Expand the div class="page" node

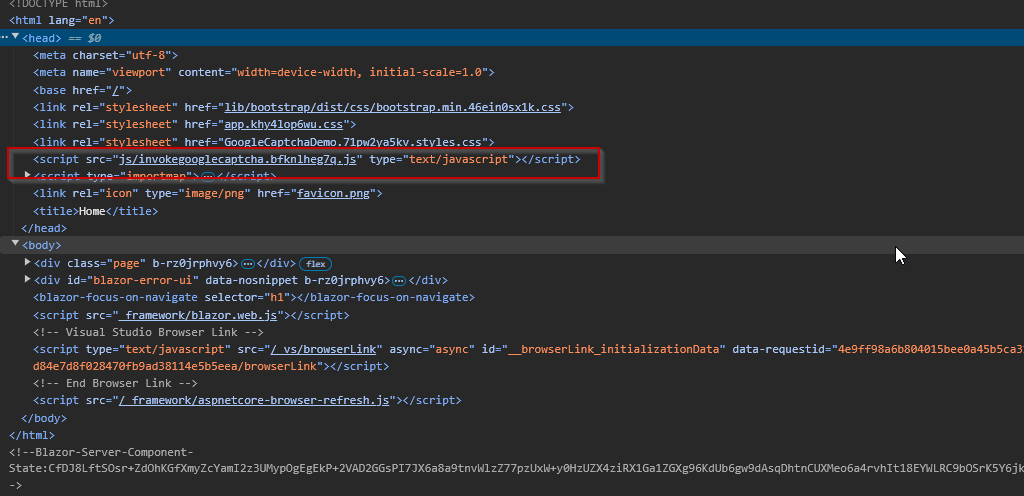27,262
